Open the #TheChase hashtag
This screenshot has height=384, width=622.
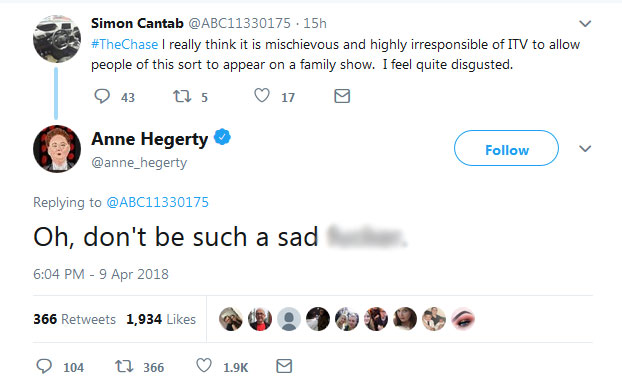(x=125, y=44)
